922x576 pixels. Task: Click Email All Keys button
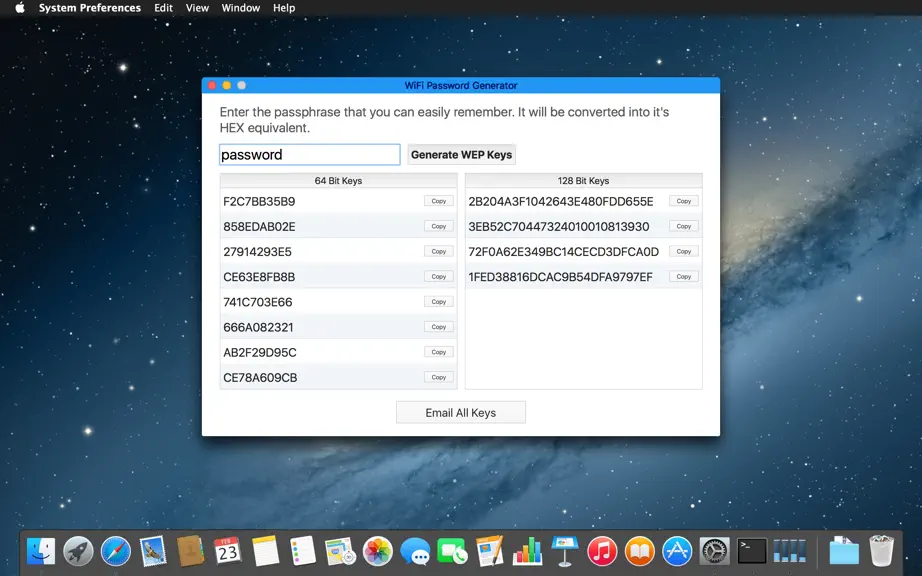click(461, 413)
